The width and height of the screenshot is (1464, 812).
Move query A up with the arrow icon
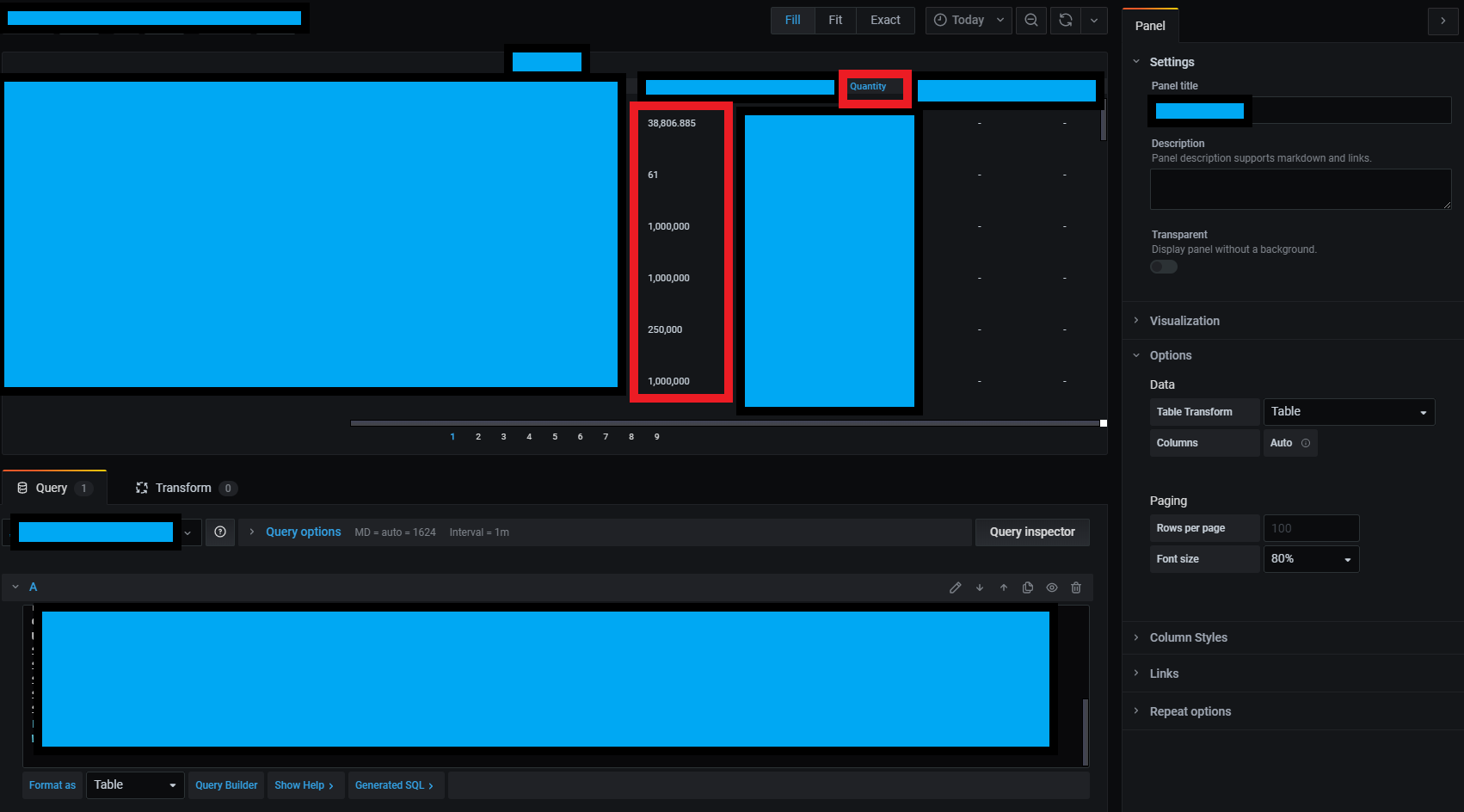pyautogui.click(x=1003, y=587)
